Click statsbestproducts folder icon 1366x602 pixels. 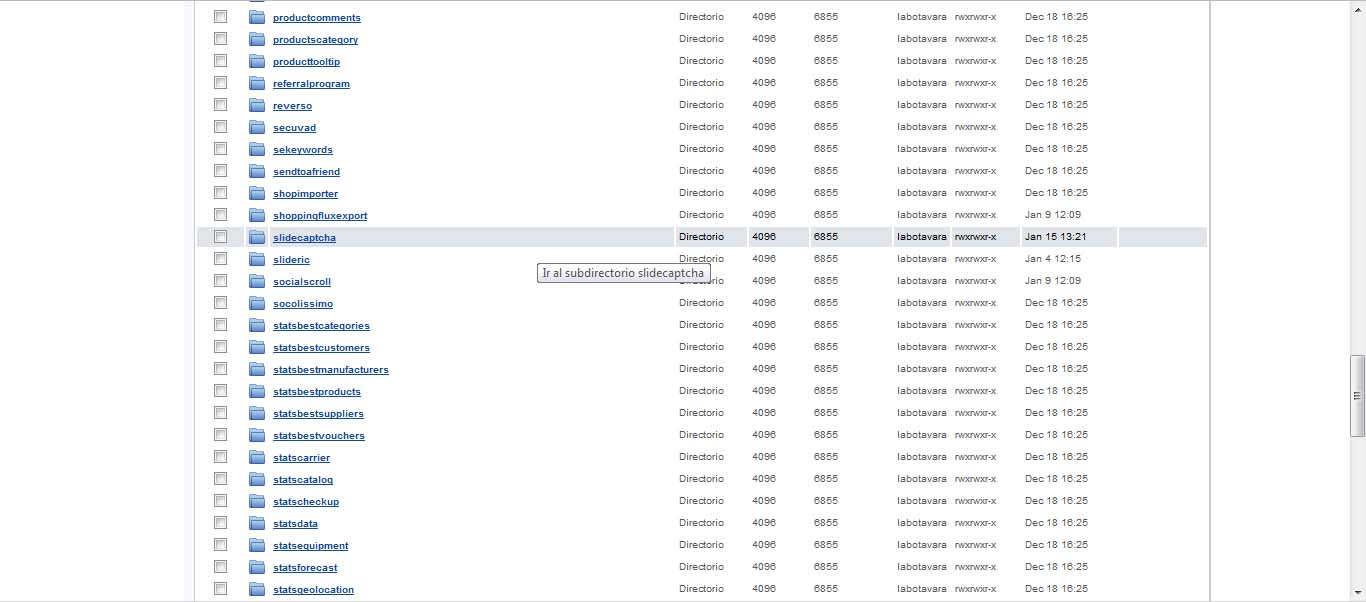(x=257, y=391)
